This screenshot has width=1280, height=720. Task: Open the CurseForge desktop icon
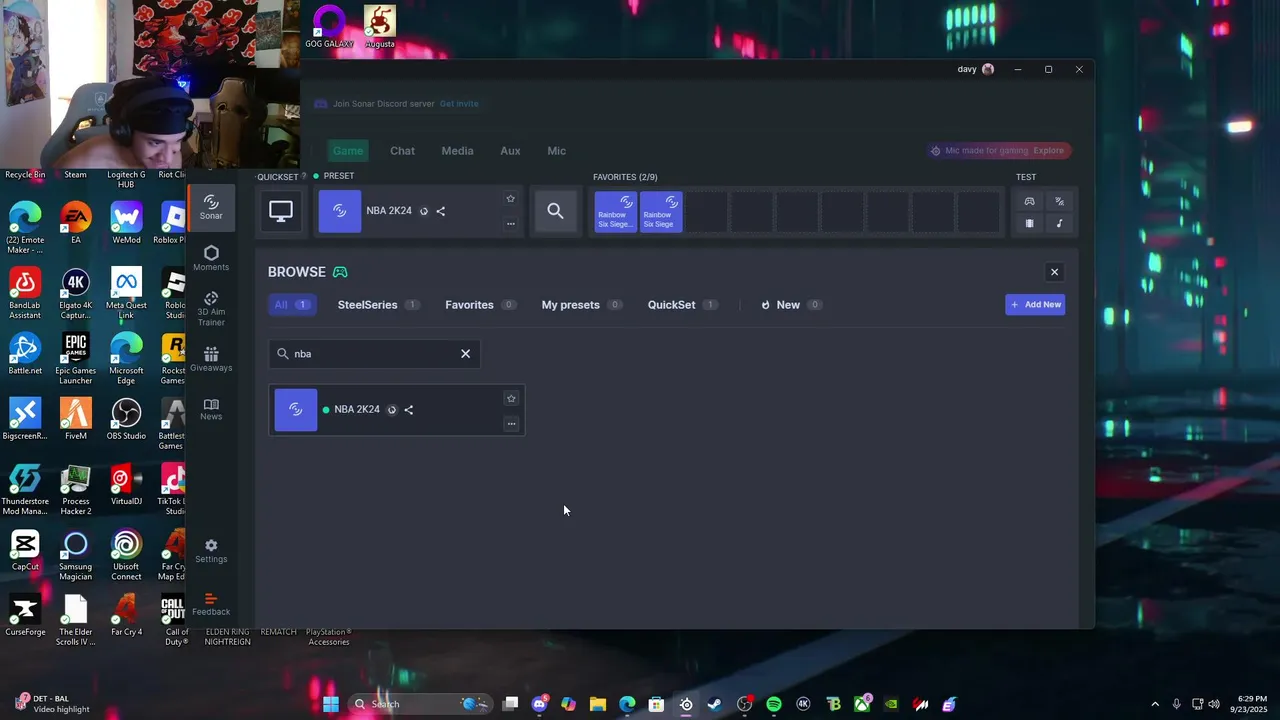(25, 615)
